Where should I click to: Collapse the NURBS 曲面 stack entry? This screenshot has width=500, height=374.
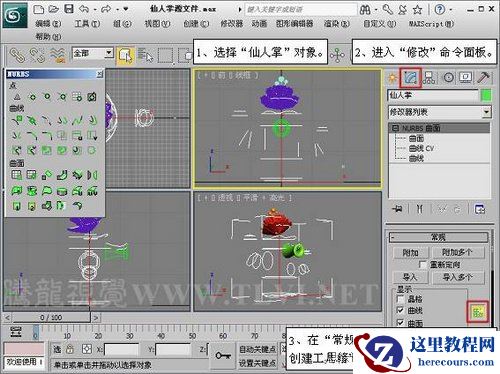tap(395, 128)
